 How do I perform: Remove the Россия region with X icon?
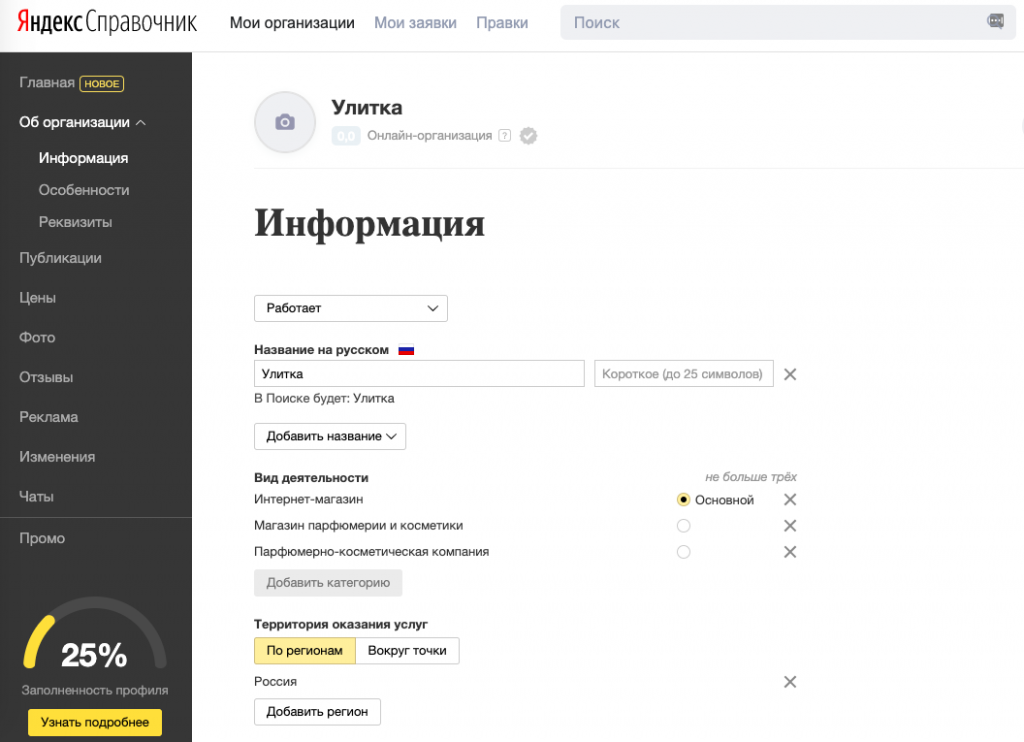point(789,682)
